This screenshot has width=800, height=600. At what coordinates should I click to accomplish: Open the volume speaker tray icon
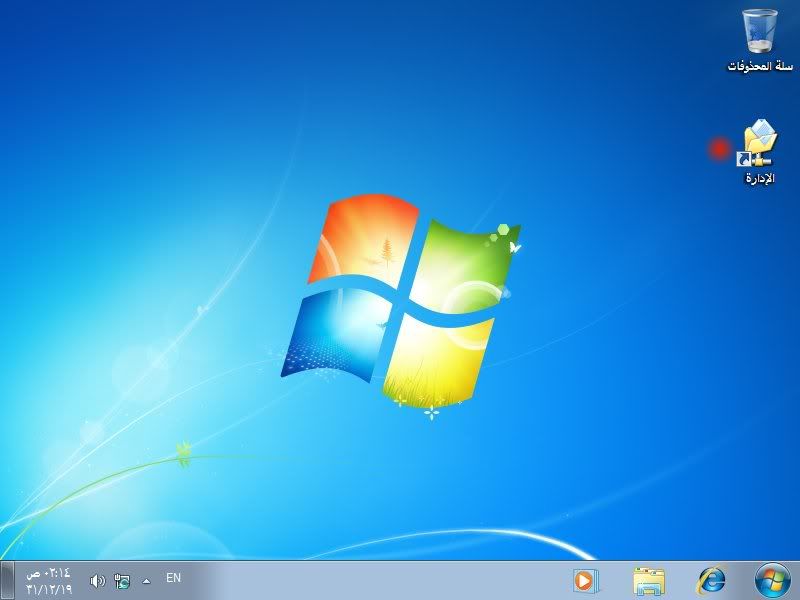[97, 581]
